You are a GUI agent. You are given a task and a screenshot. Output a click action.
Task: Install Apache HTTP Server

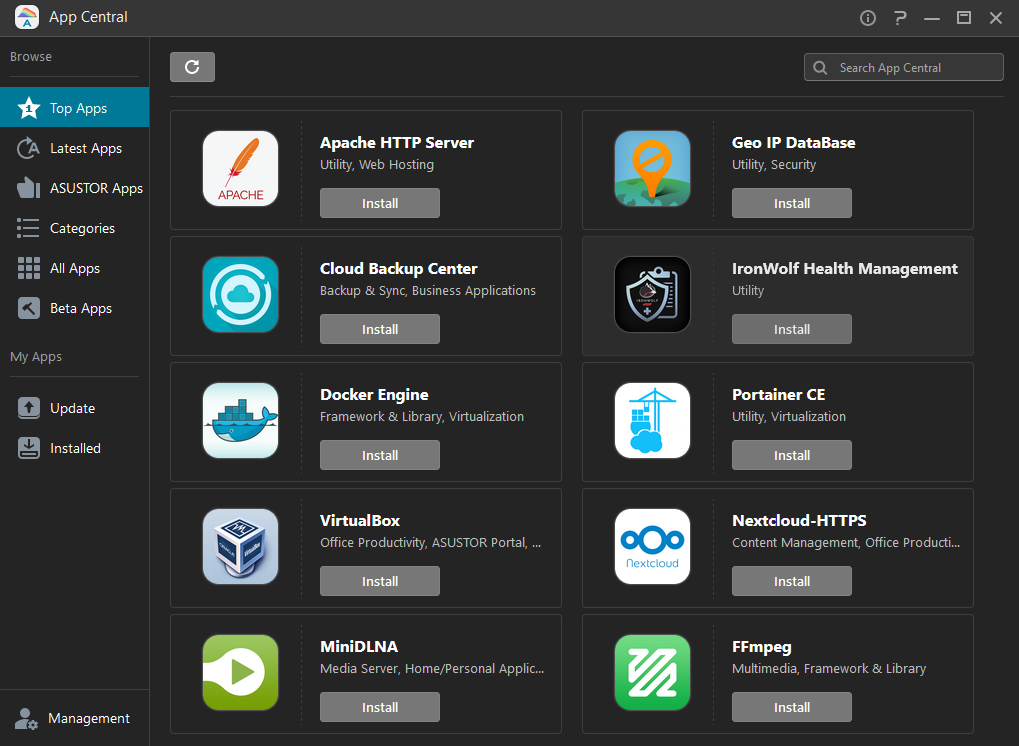pos(380,203)
